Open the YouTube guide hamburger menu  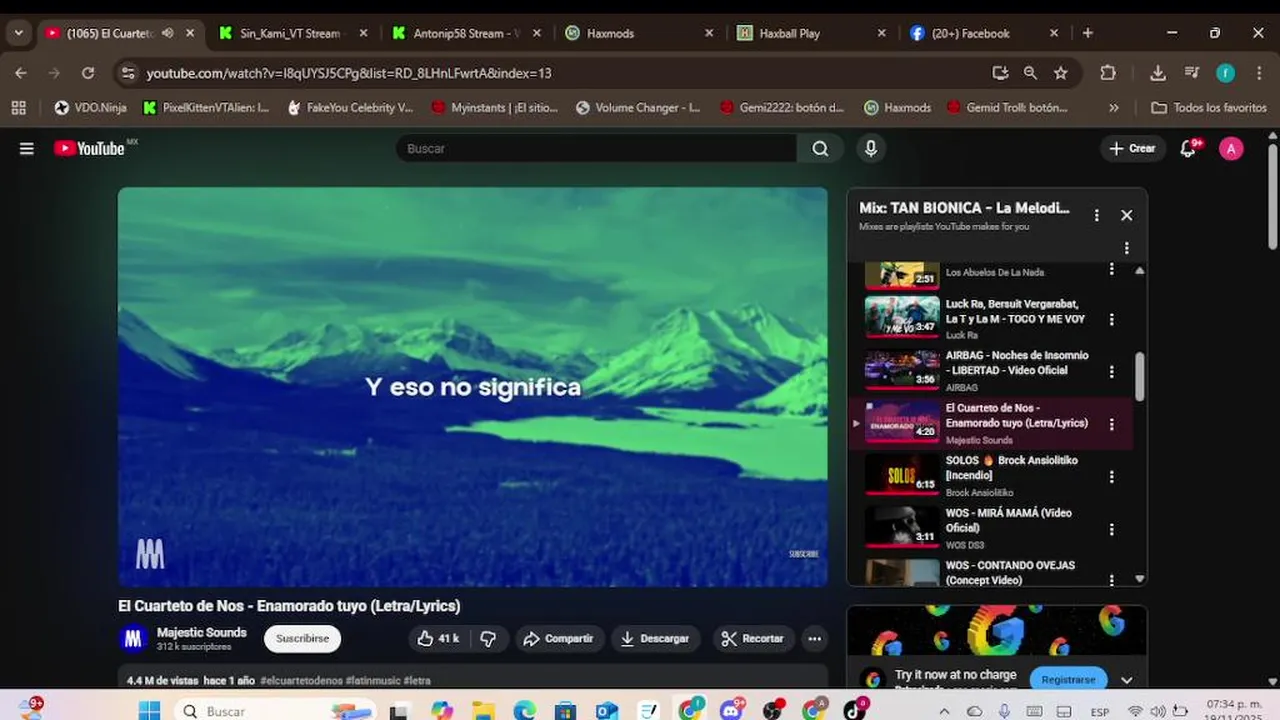tap(27, 148)
